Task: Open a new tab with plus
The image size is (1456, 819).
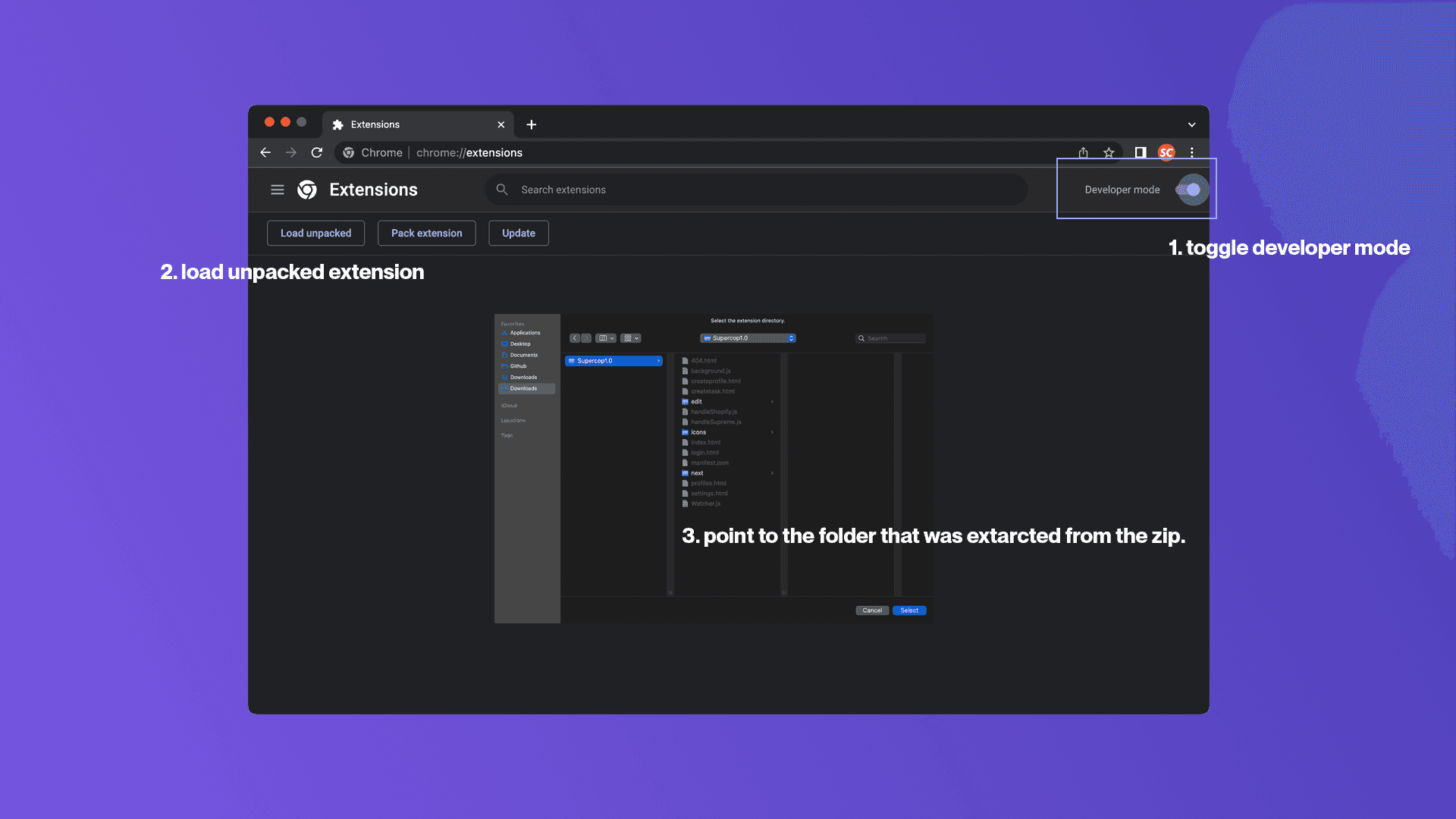Action: click(x=532, y=124)
